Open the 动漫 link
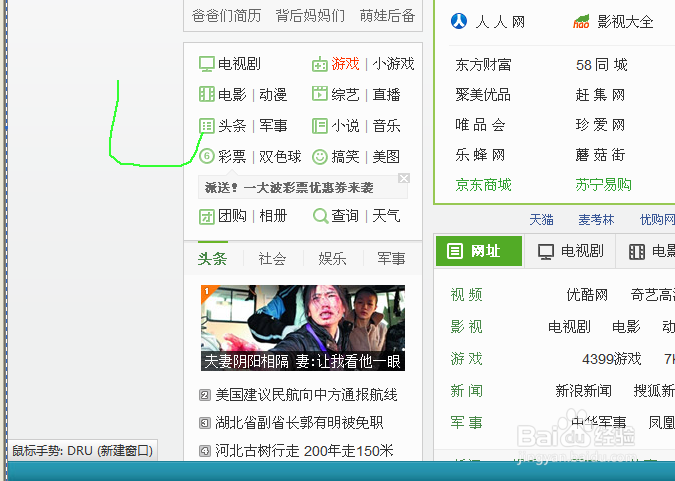This screenshot has height=481, width=675. click(x=273, y=94)
